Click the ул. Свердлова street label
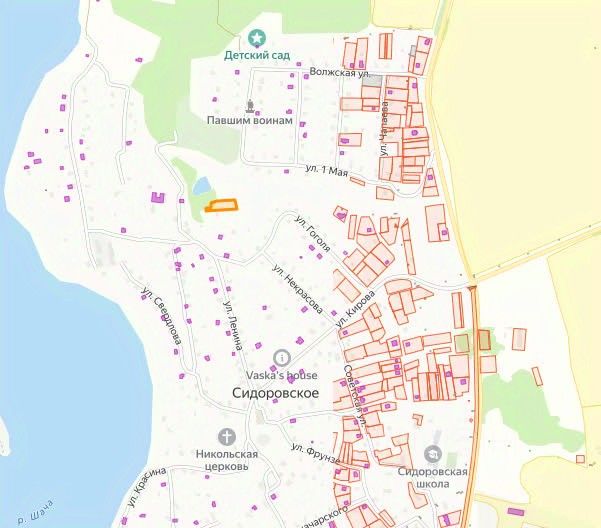601x528 pixels. tap(161, 315)
